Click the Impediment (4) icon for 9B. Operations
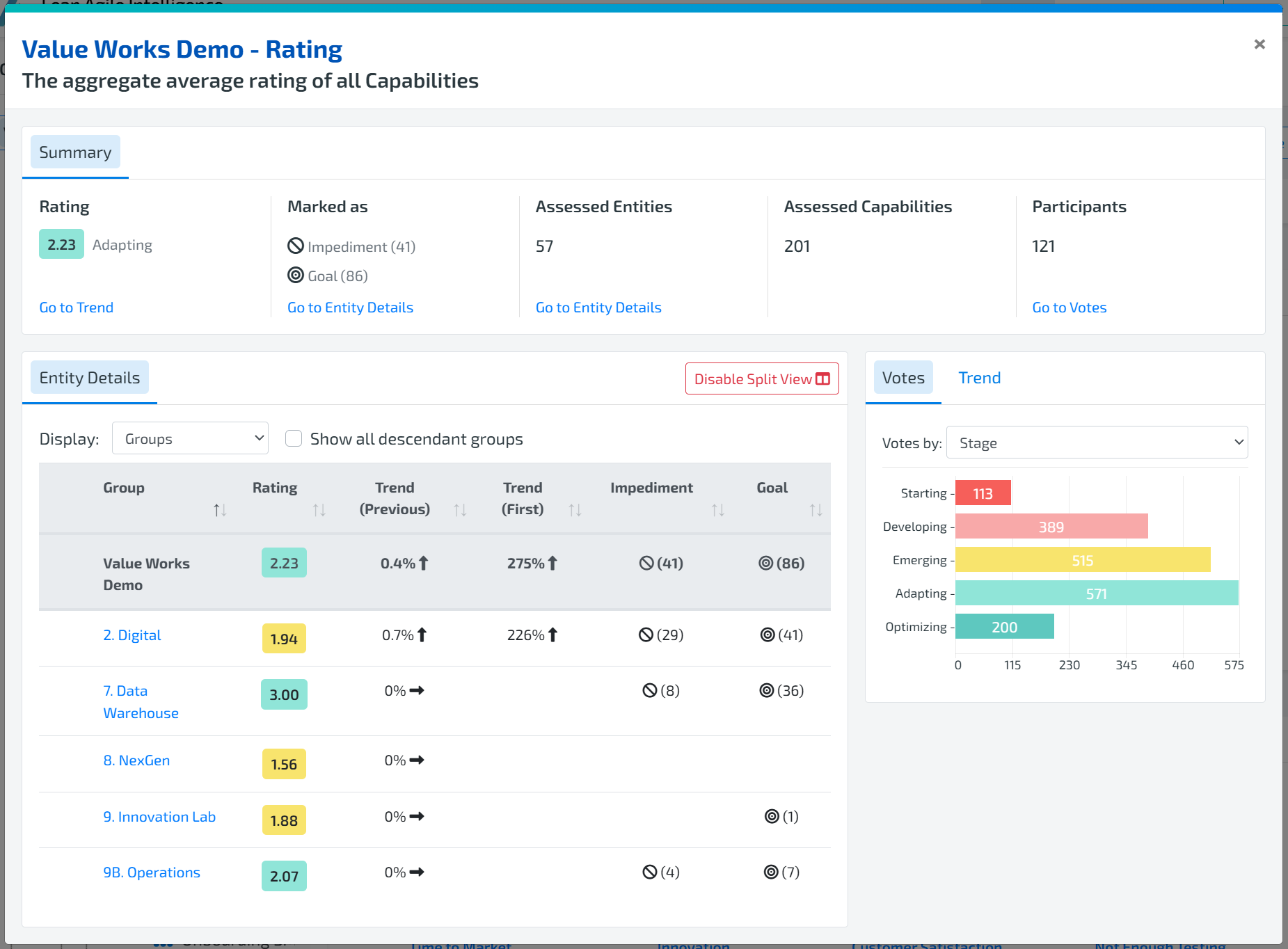 (650, 872)
